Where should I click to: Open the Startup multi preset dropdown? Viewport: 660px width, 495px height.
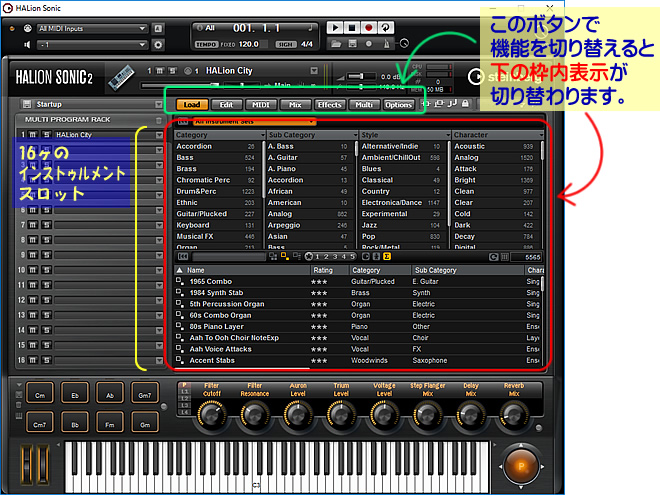[x=159, y=104]
